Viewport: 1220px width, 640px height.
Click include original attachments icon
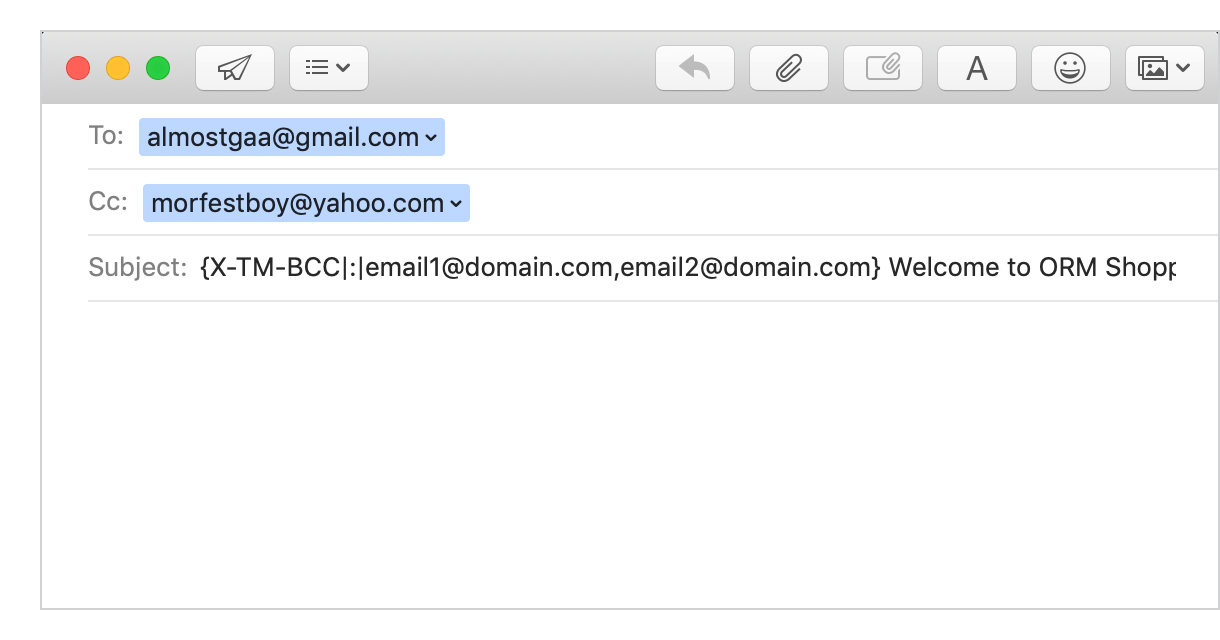point(882,68)
